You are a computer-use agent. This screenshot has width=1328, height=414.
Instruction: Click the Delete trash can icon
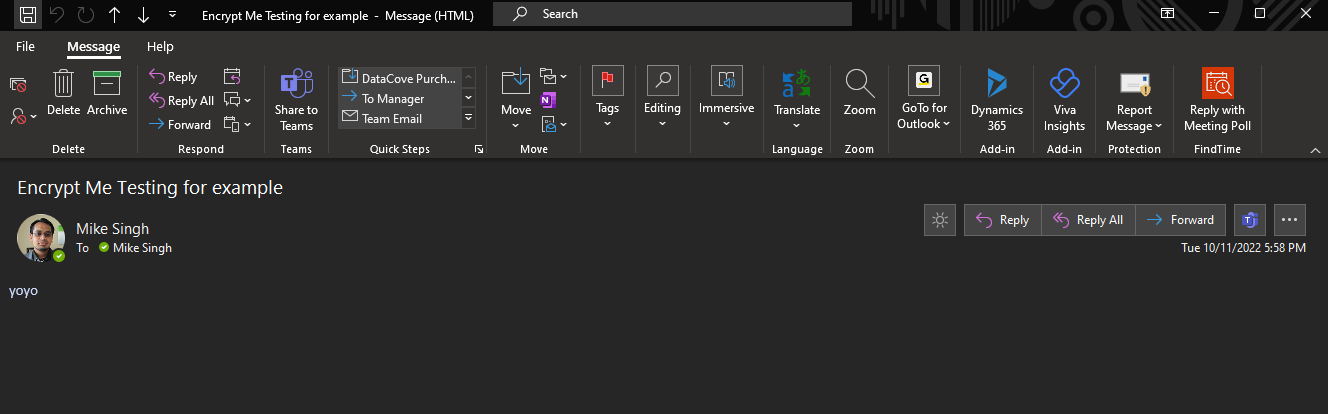[x=63, y=85]
